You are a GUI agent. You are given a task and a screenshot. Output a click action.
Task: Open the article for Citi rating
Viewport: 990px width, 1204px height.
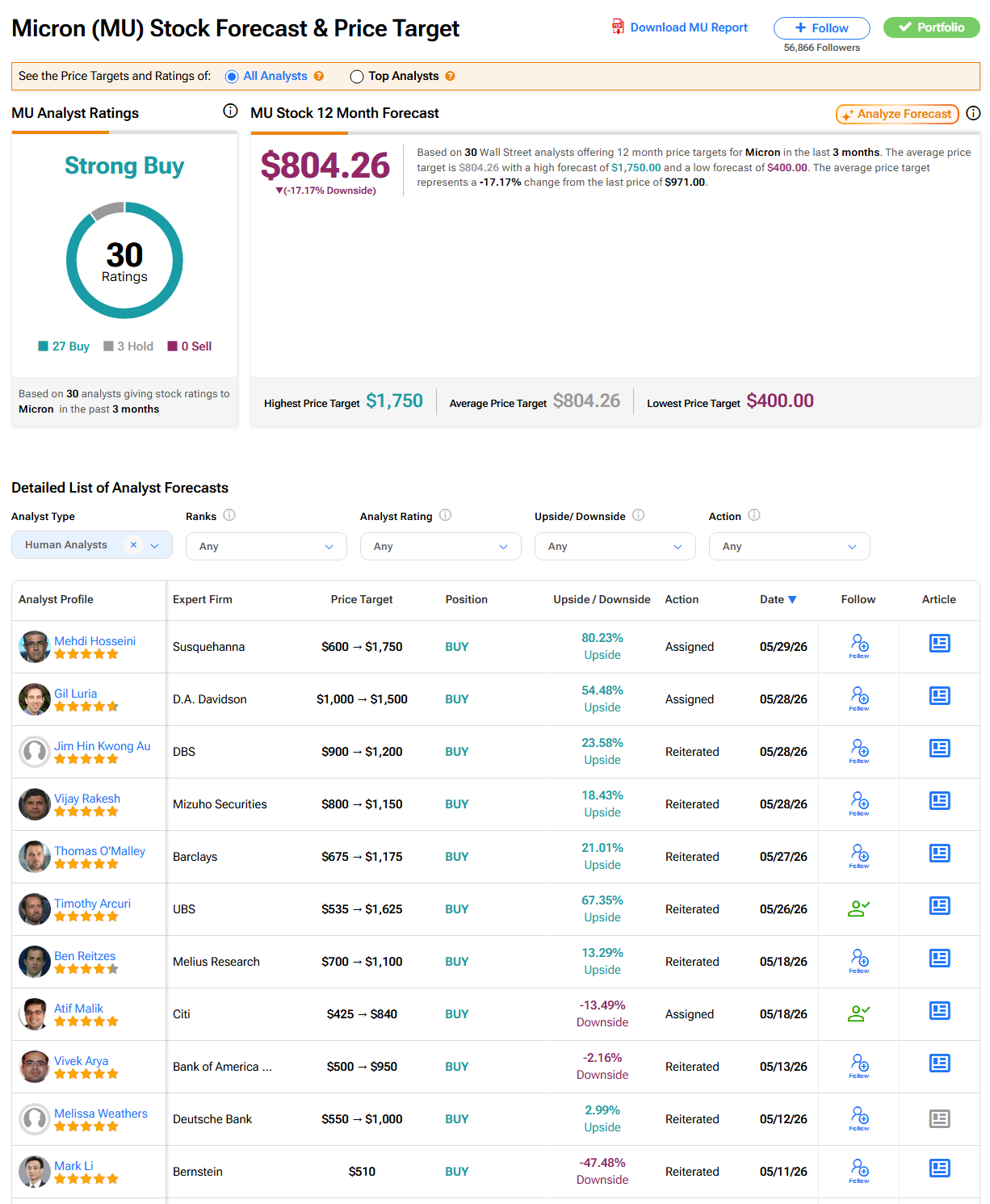[x=940, y=1011]
